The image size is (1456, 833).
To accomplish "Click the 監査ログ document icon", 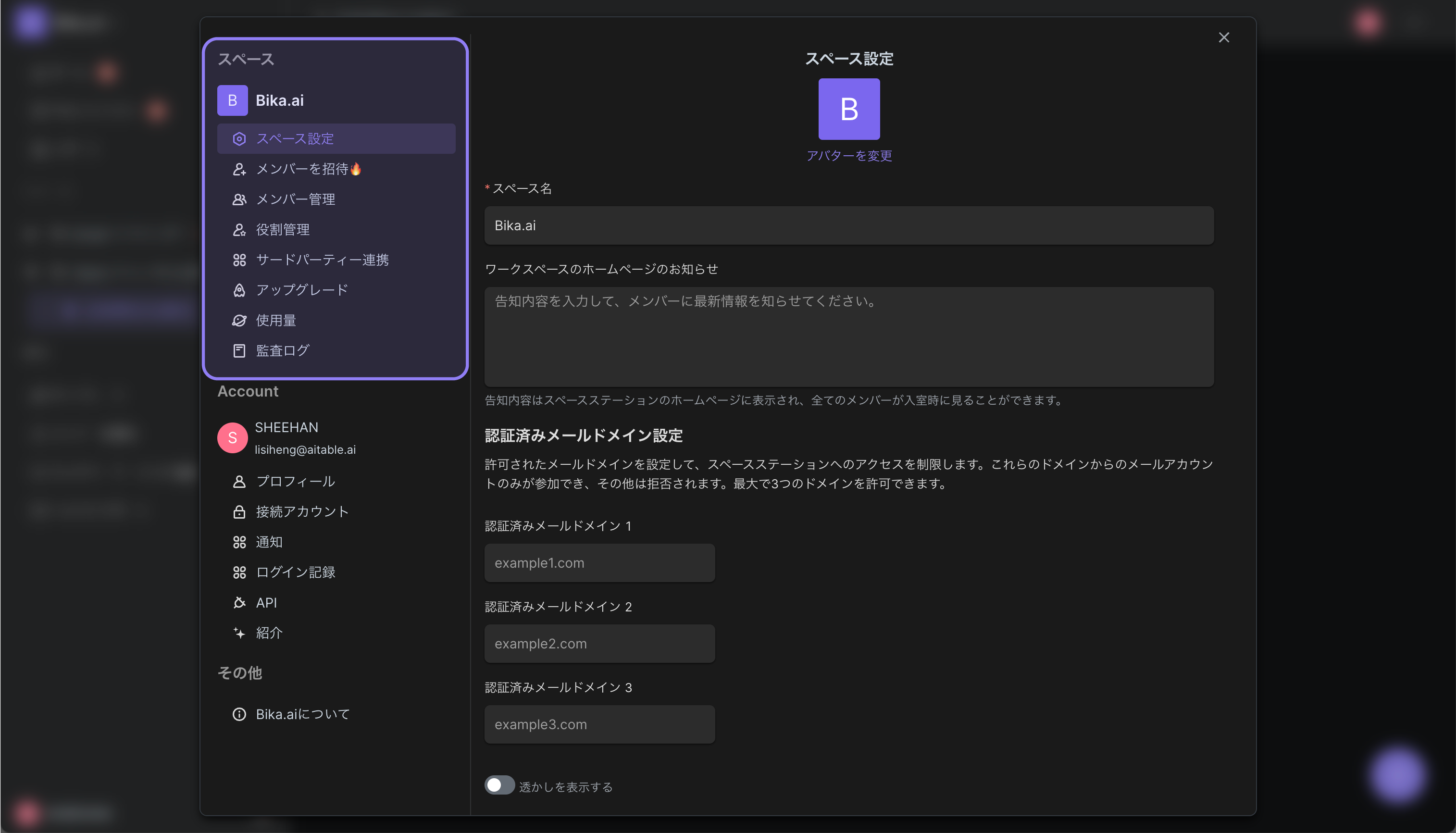I will click(239, 351).
